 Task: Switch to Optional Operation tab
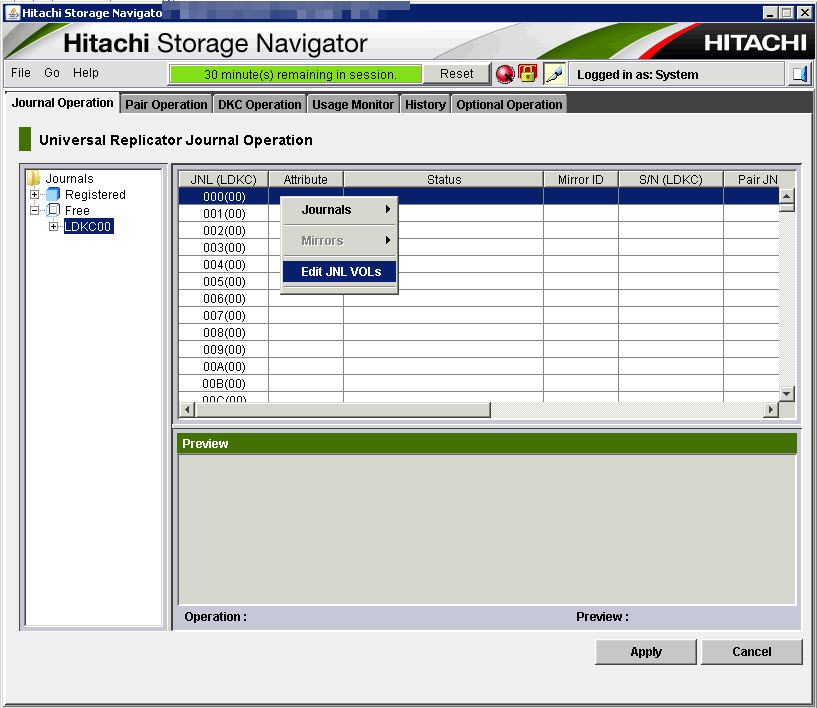pos(509,104)
